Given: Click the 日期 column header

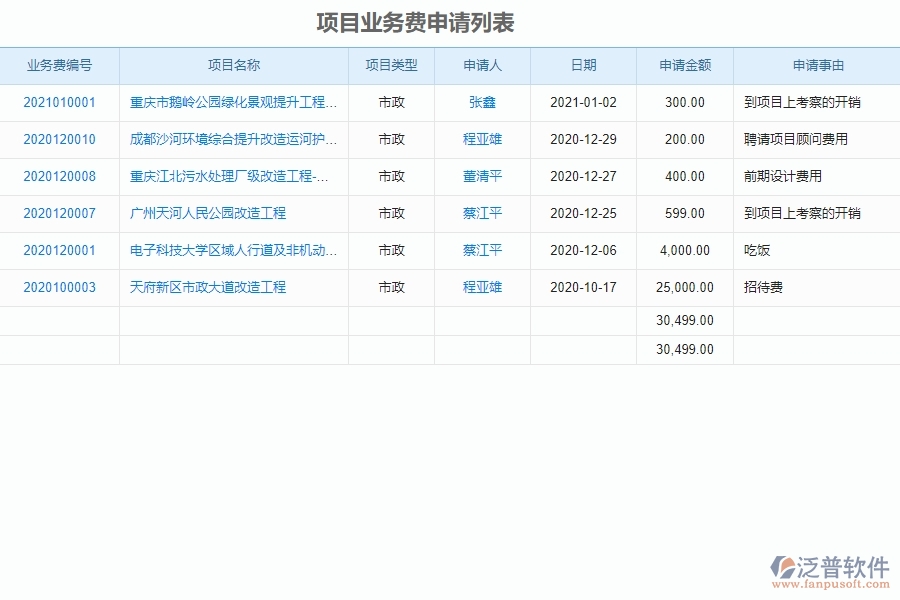Looking at the screenshot, I should [x=586, y=65].
